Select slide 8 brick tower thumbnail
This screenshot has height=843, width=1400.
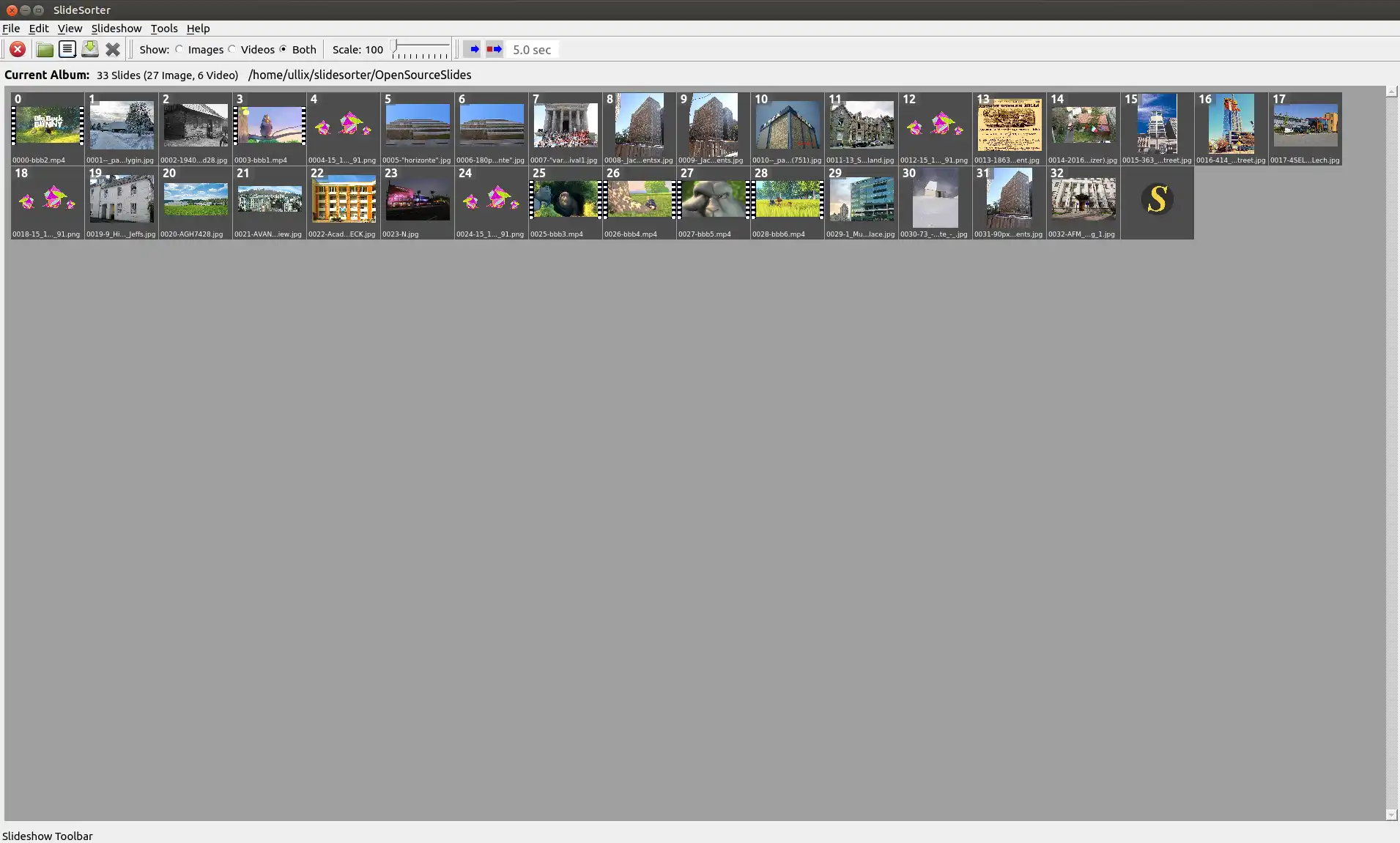click(x=640, y=128)
